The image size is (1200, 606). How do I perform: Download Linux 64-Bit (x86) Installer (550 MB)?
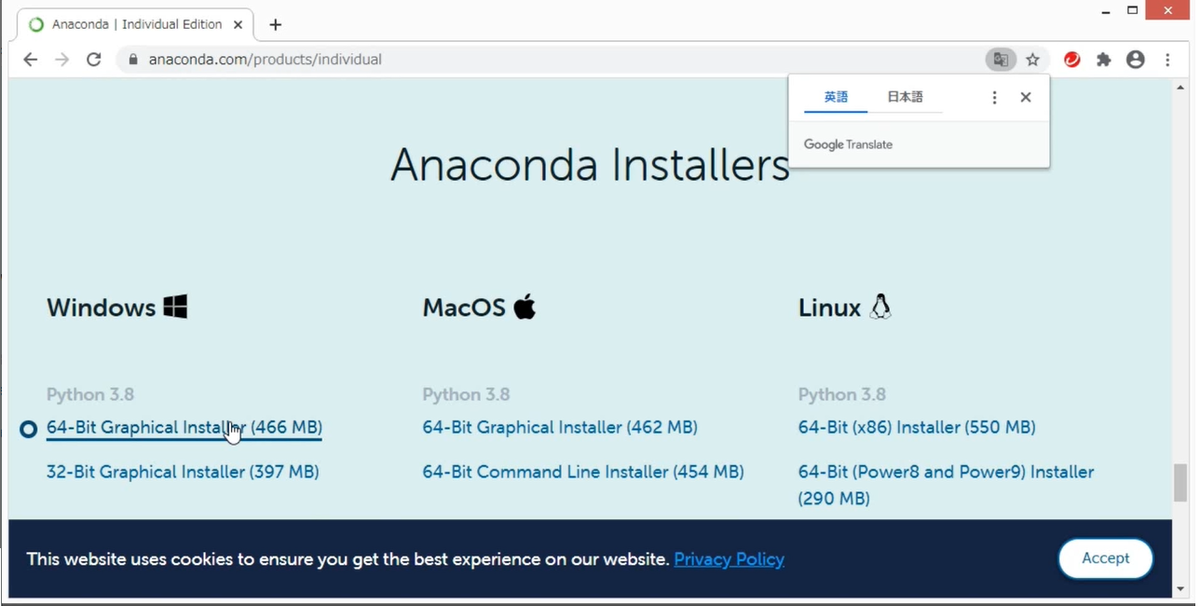point(917,428)
